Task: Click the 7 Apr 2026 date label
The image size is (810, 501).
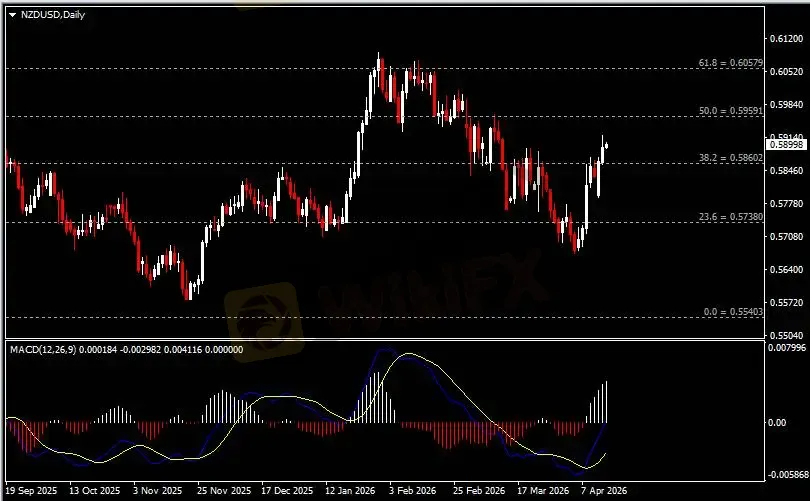Action: click(604, 490)
